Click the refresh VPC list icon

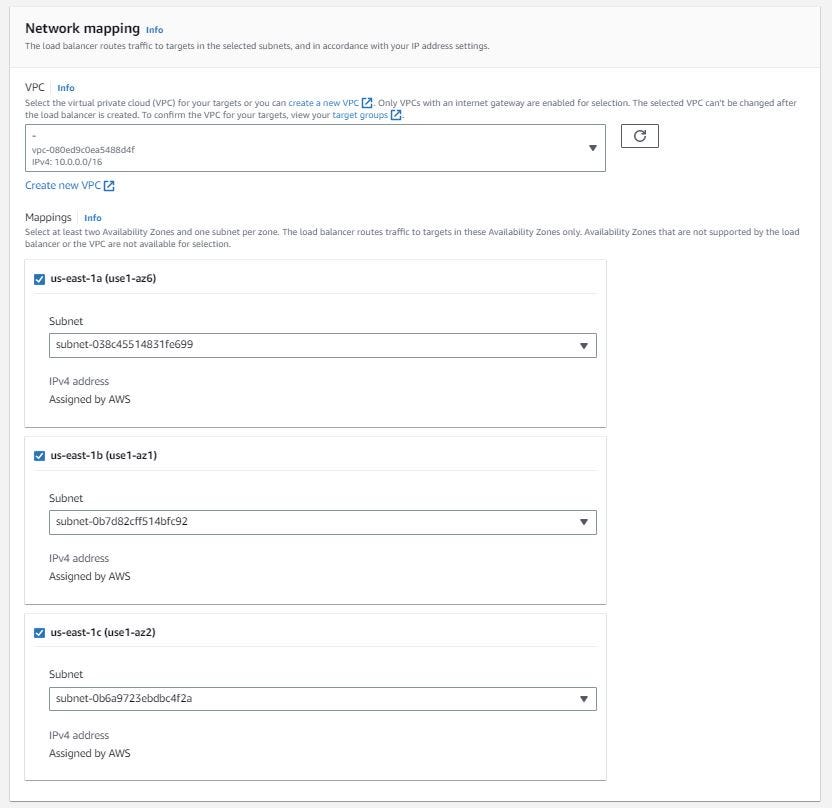639,136
